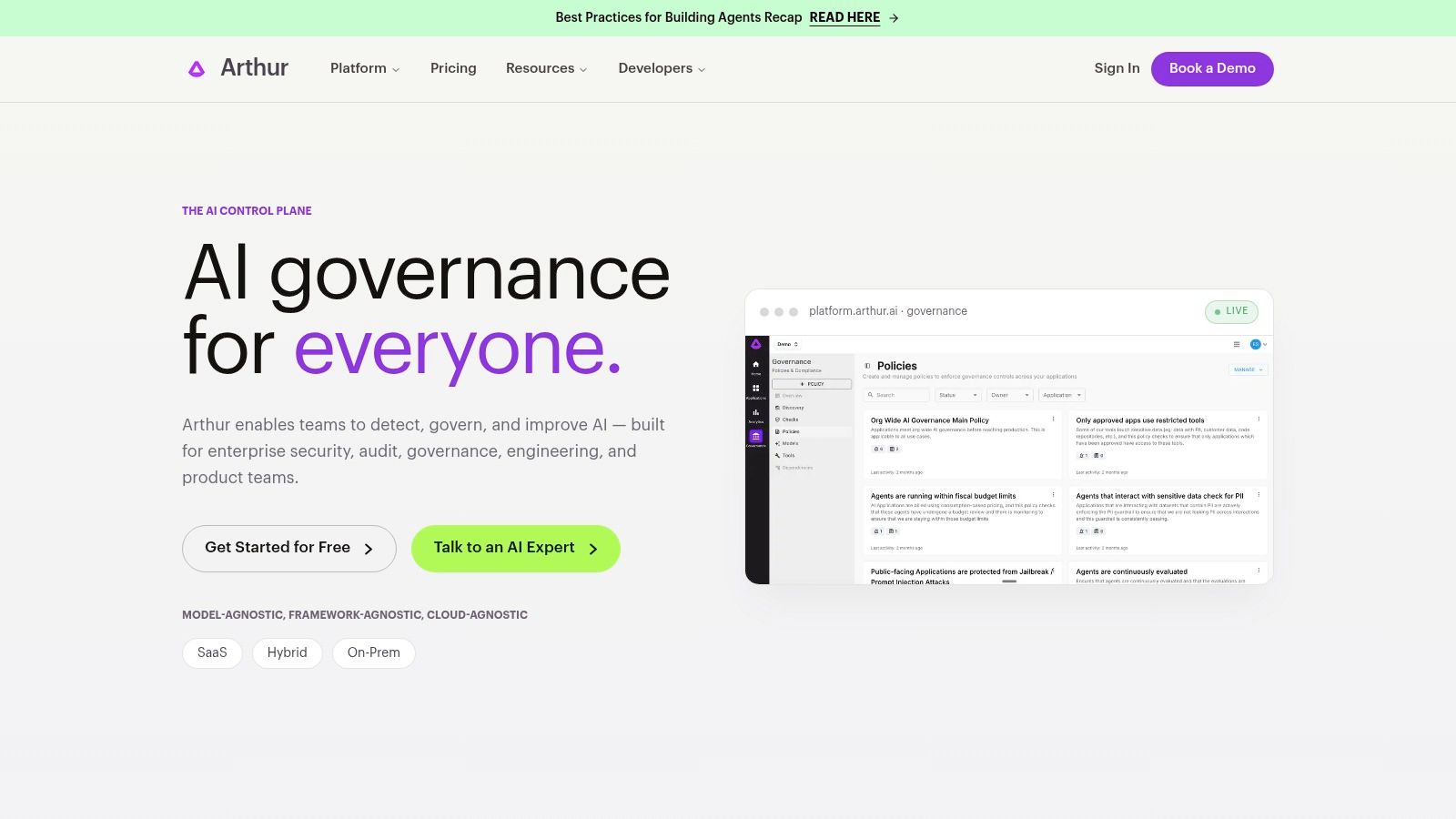Click the policies Search field
This screenshot has width=1456, height=819.
[896, 395]
